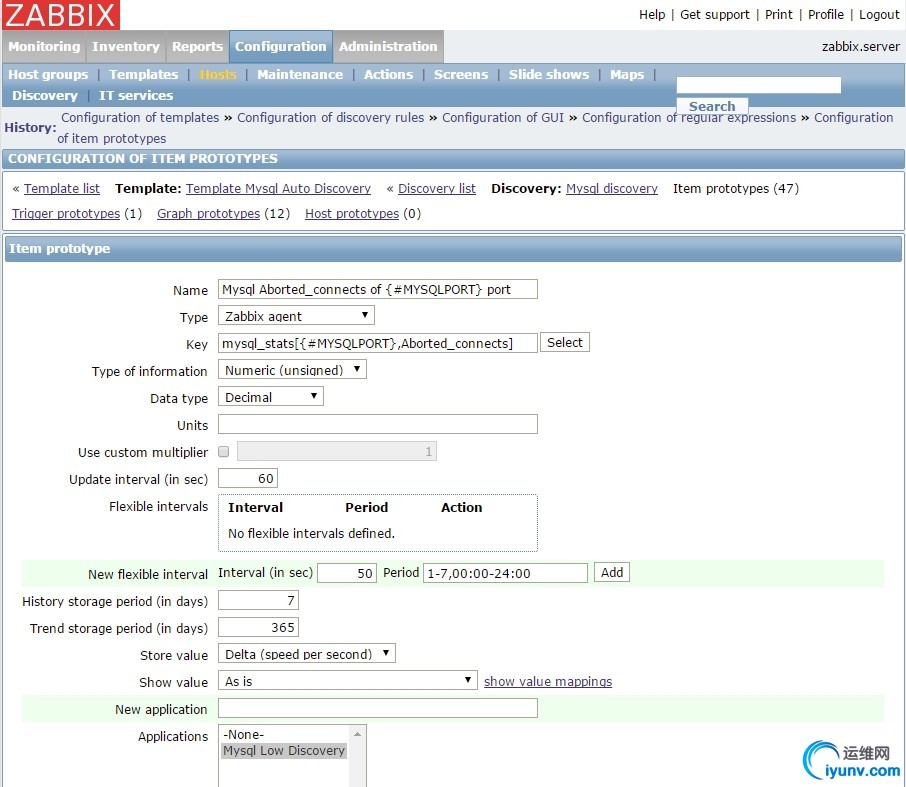Go to the Reports tab
The image size is (906, 787).
[197, 46]
